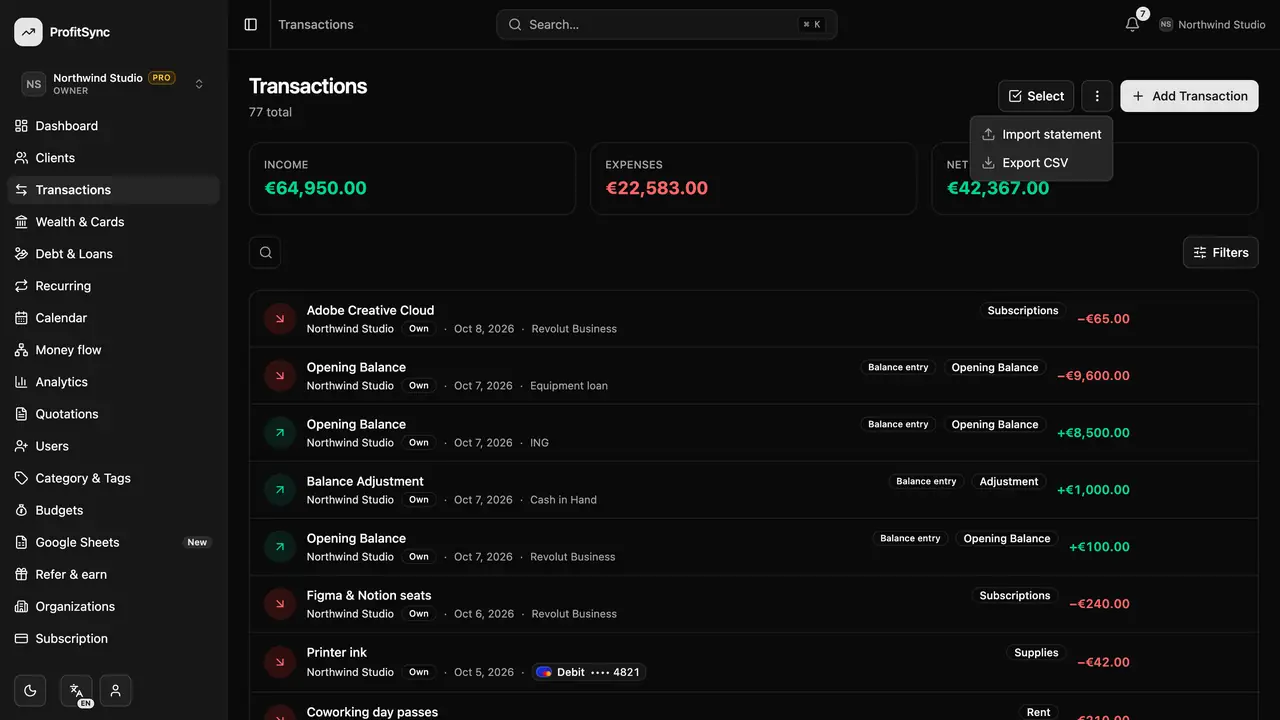
Task: Navigate to Debt & Loans
Action: point(113,254)
